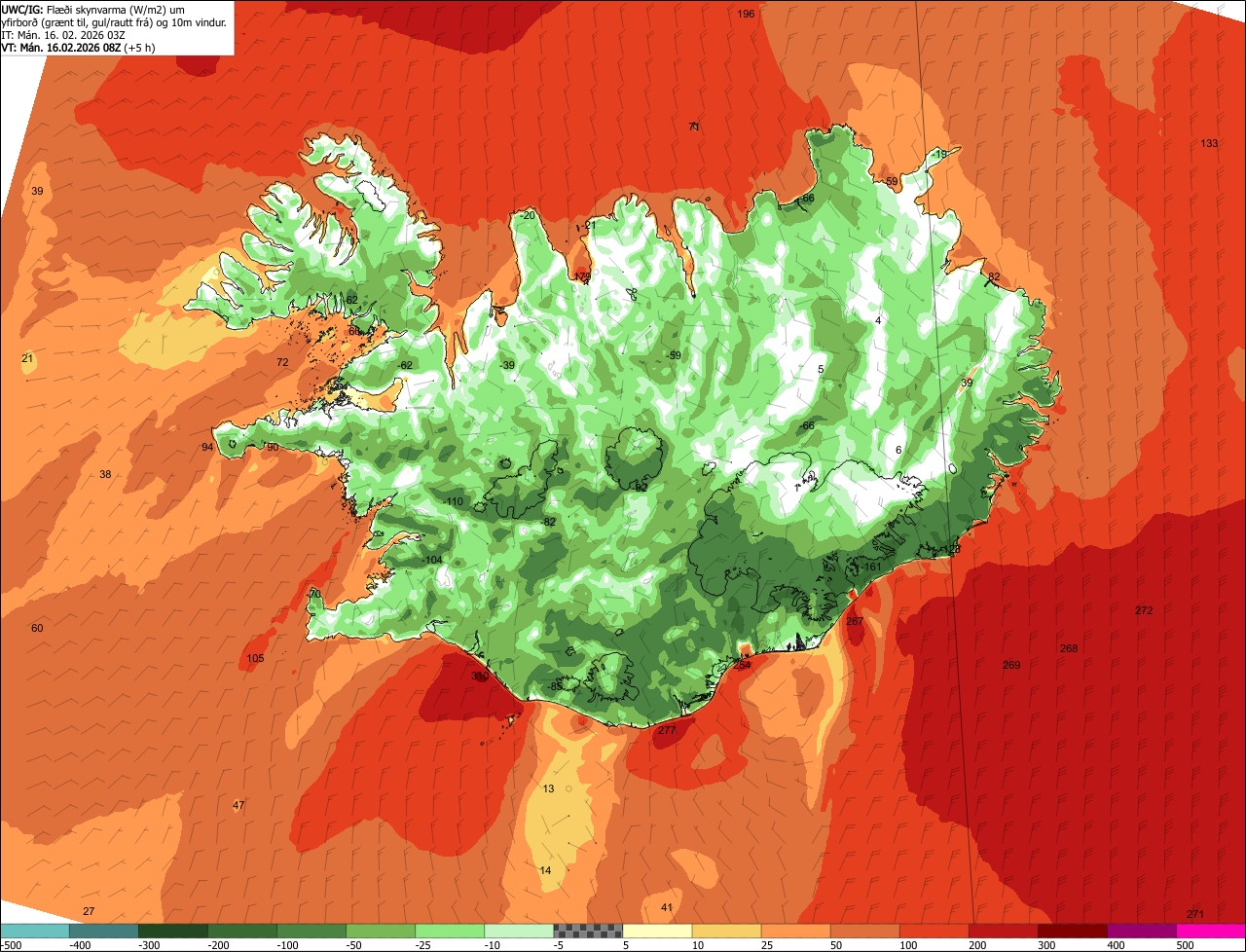Click the value 104 in southwest Iceland
1246x952 pixels.
433,560
